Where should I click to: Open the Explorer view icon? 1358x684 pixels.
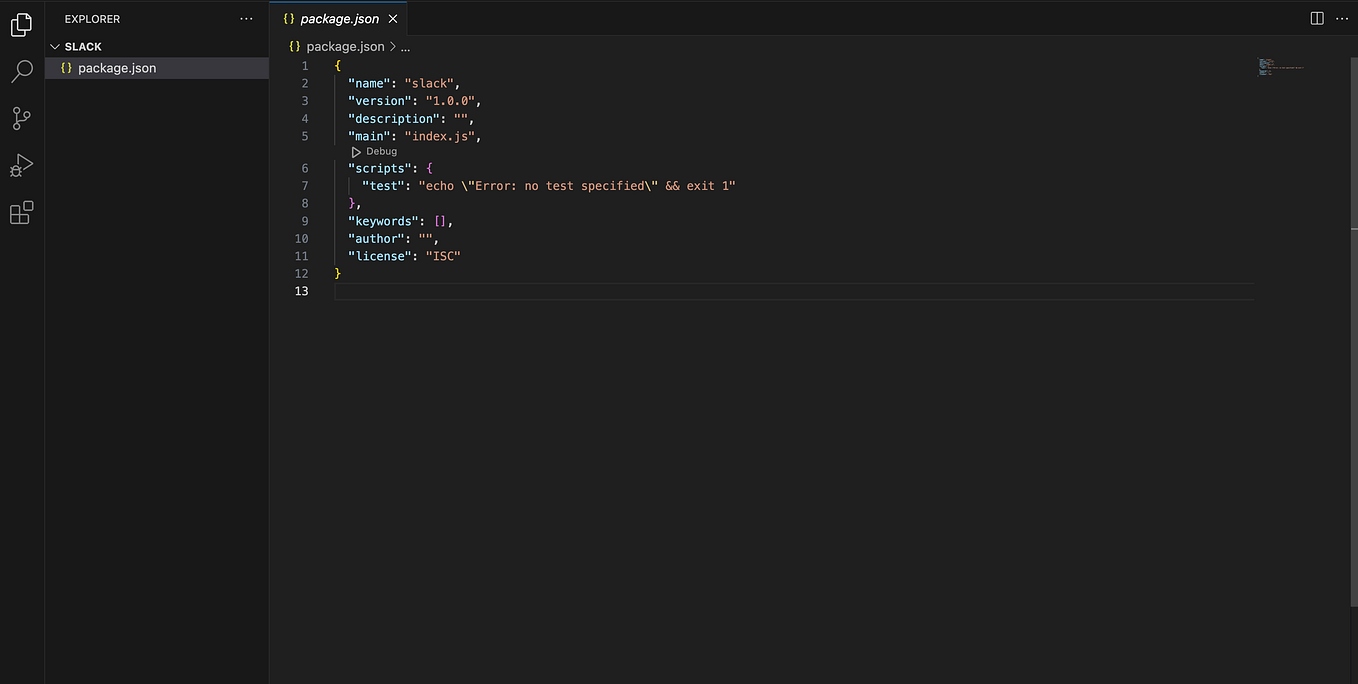tap(21, 25)
